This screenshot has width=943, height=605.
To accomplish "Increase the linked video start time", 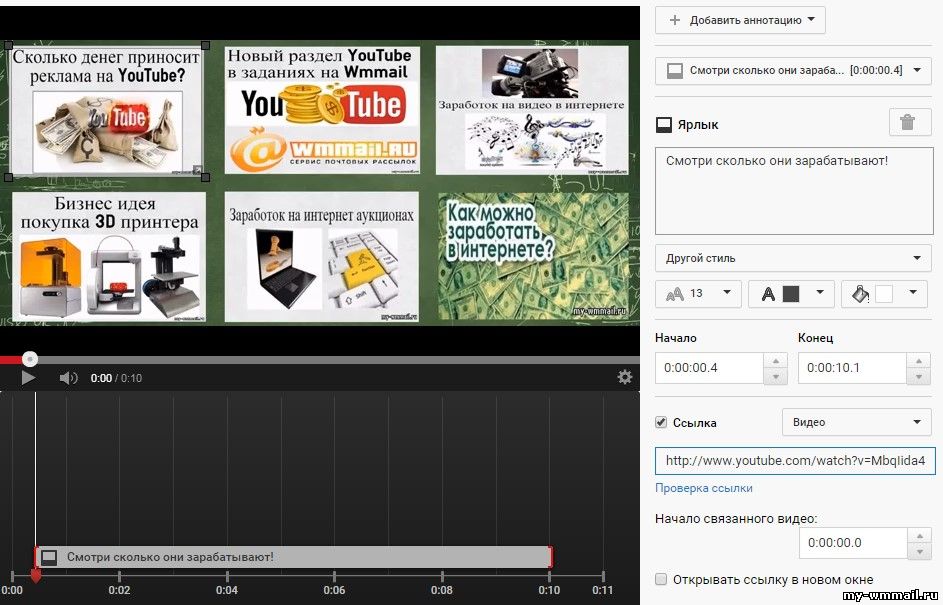I will [920, 536].
